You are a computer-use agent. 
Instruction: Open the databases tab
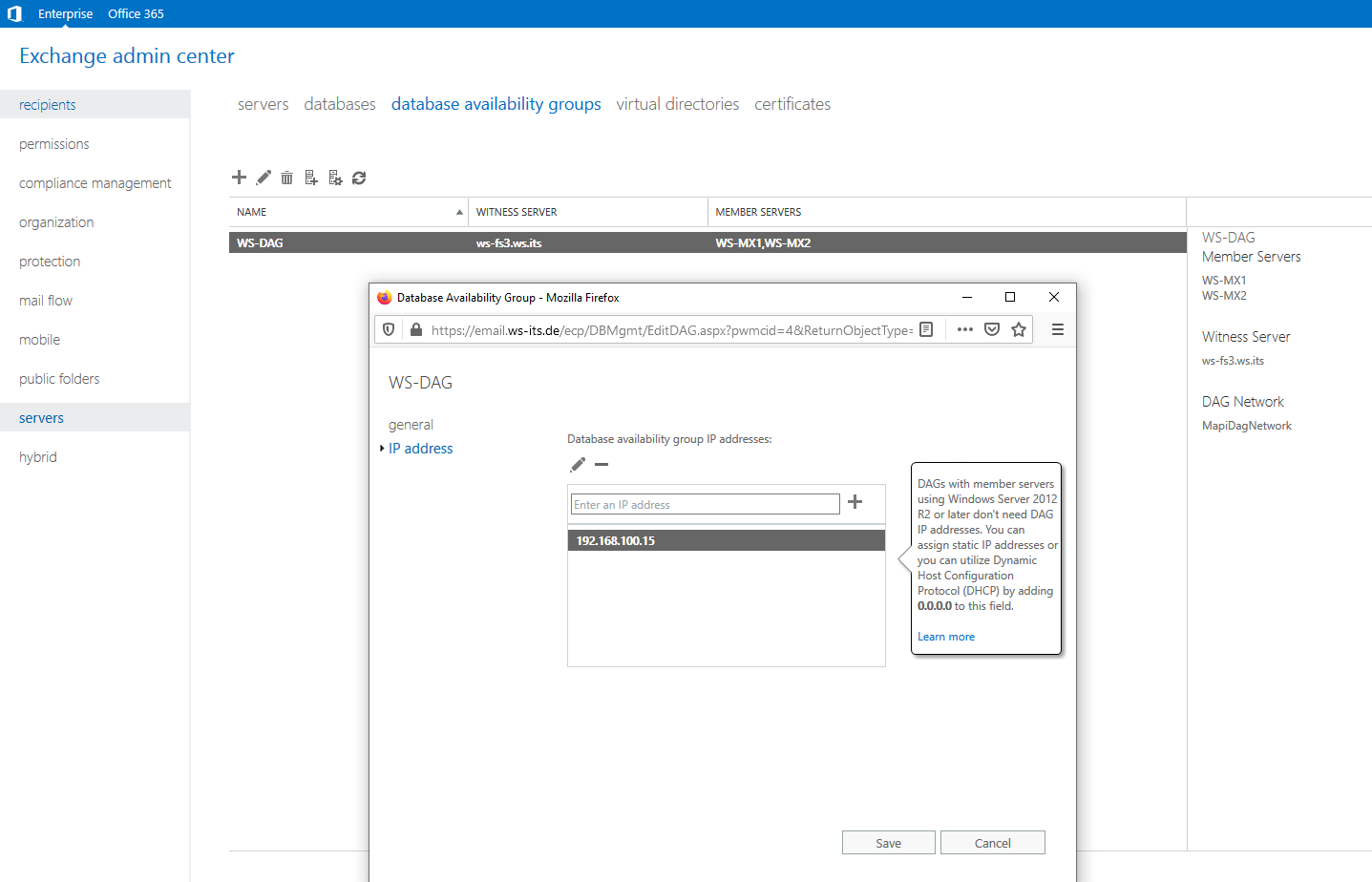pyautogui.click(x=340, y=104)
